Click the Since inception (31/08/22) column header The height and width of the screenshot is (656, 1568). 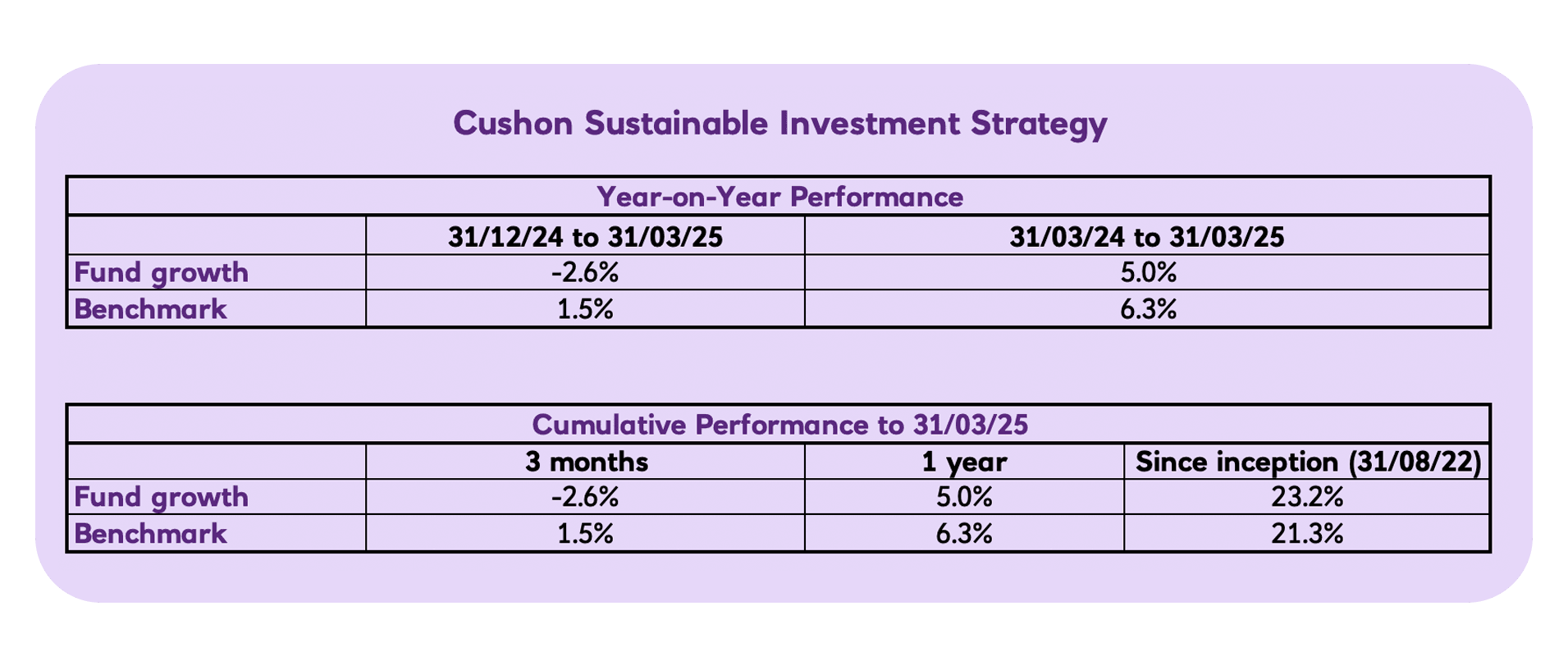[x=1308, y=462]
